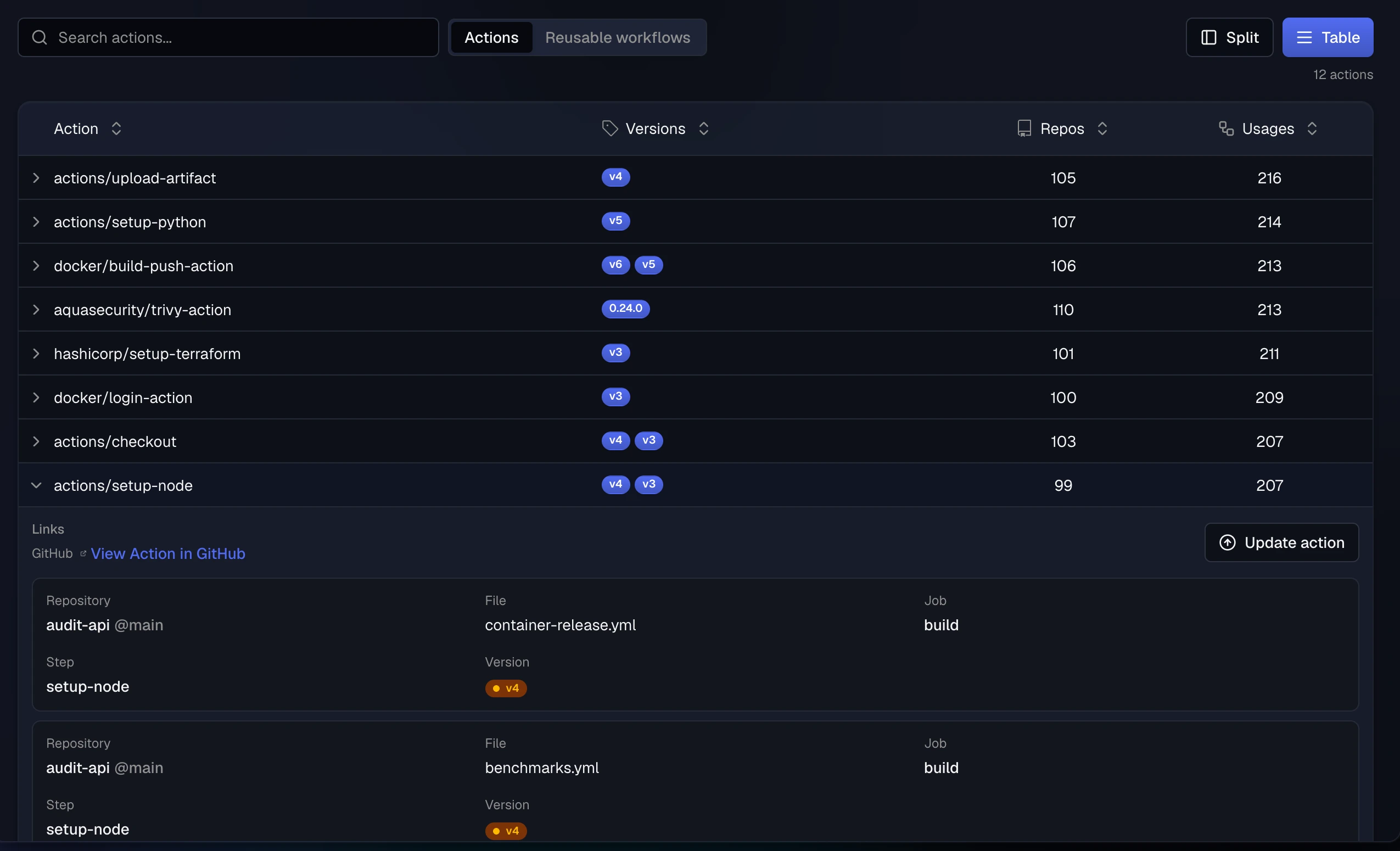Viewport: 1400px width, 851px height.
Task: Click the 0.24.0 version badge
Action: pos(625,309)
